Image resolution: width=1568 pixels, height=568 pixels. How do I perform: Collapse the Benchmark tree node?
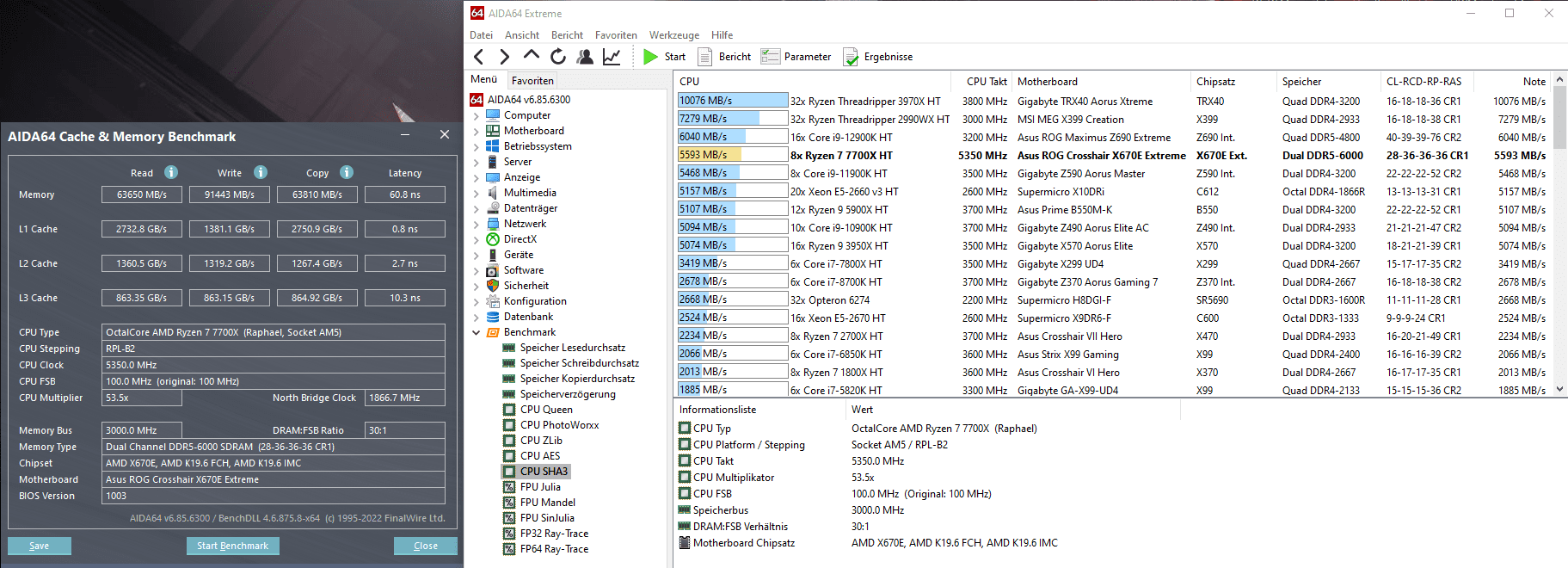click(477, 332)
